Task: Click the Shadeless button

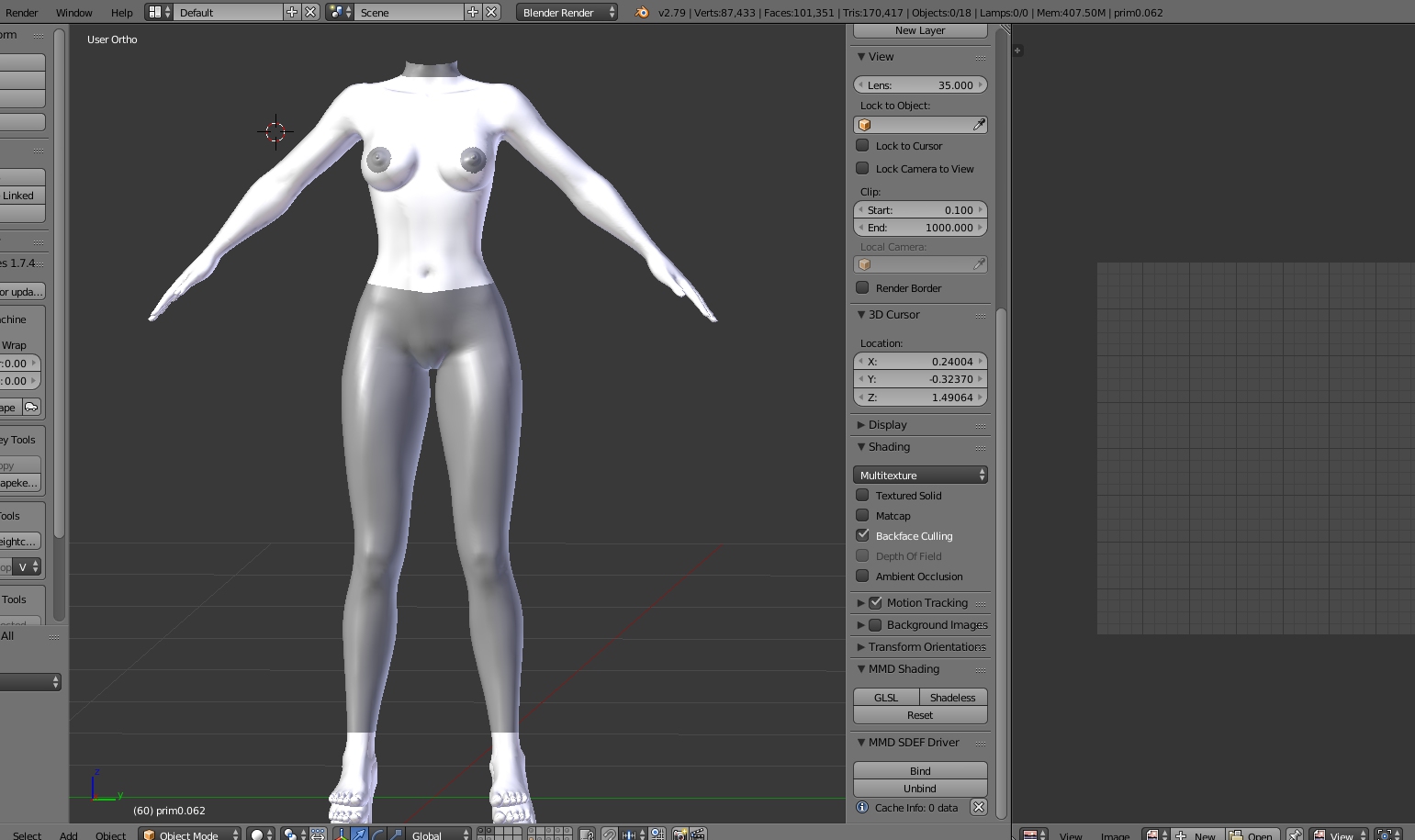Action: coord(953,698)
